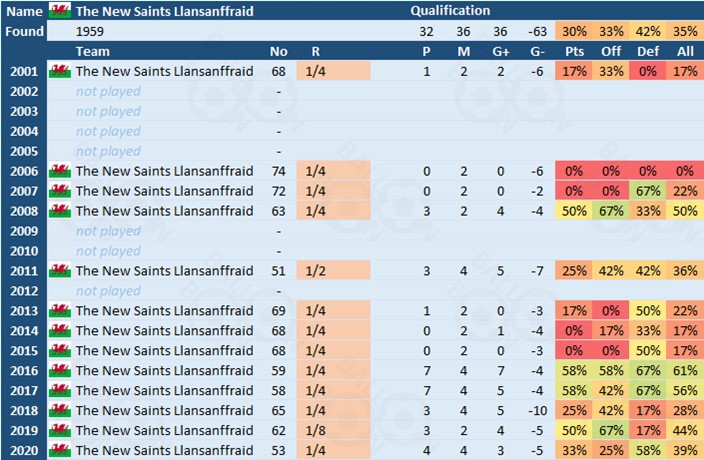The image size is (704, 460).
Task: Click the Welsh flag in the 2018 row
Action: click(x=60, y=410)
